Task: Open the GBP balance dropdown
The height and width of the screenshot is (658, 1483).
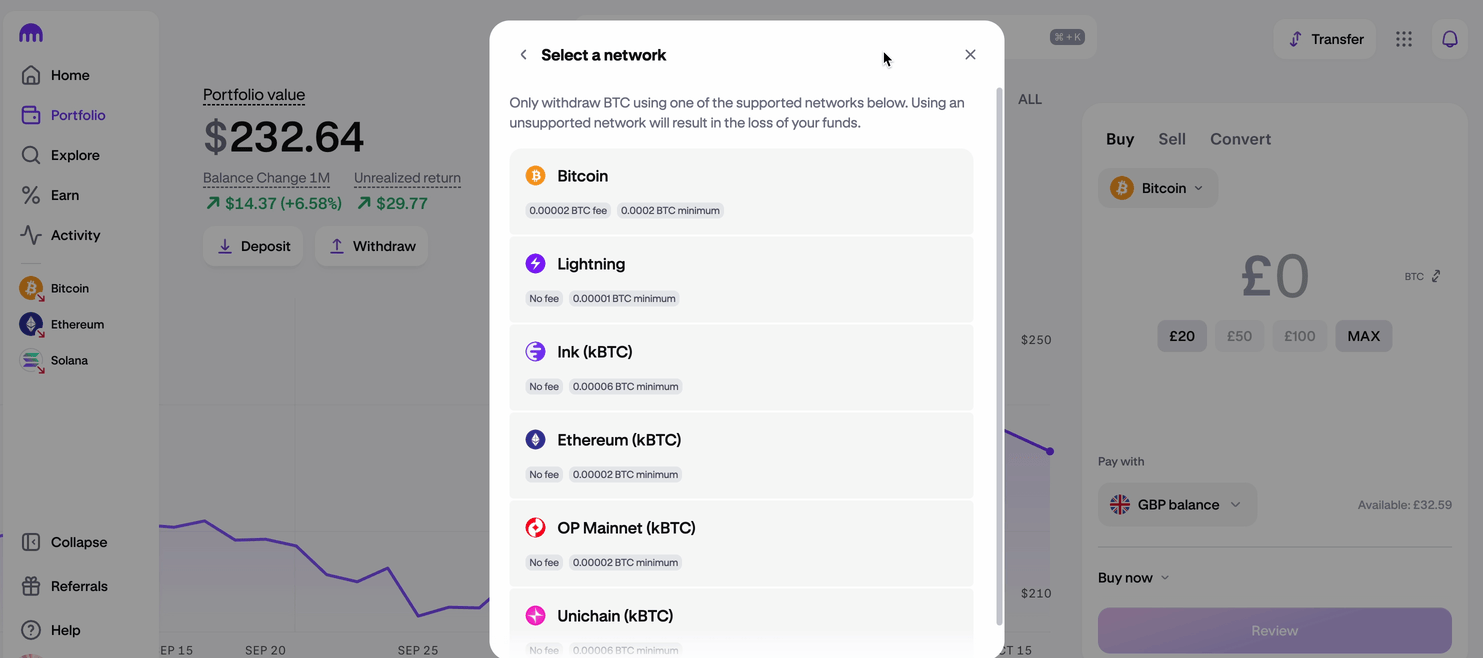Action: tap(1177, 504)
